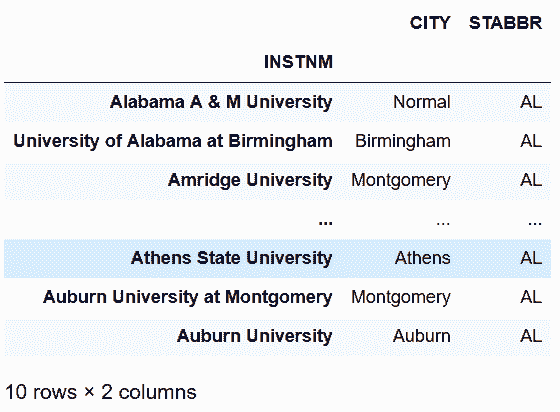
Task: Click the CITY column header
Action: click(430, 23)
